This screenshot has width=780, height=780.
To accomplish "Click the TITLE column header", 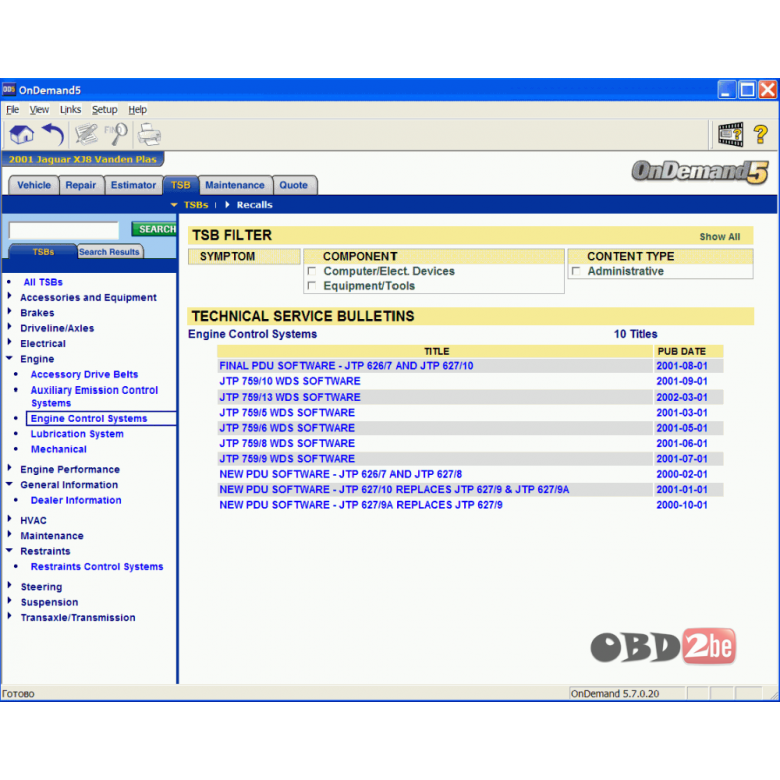I will tap(435, 351).
